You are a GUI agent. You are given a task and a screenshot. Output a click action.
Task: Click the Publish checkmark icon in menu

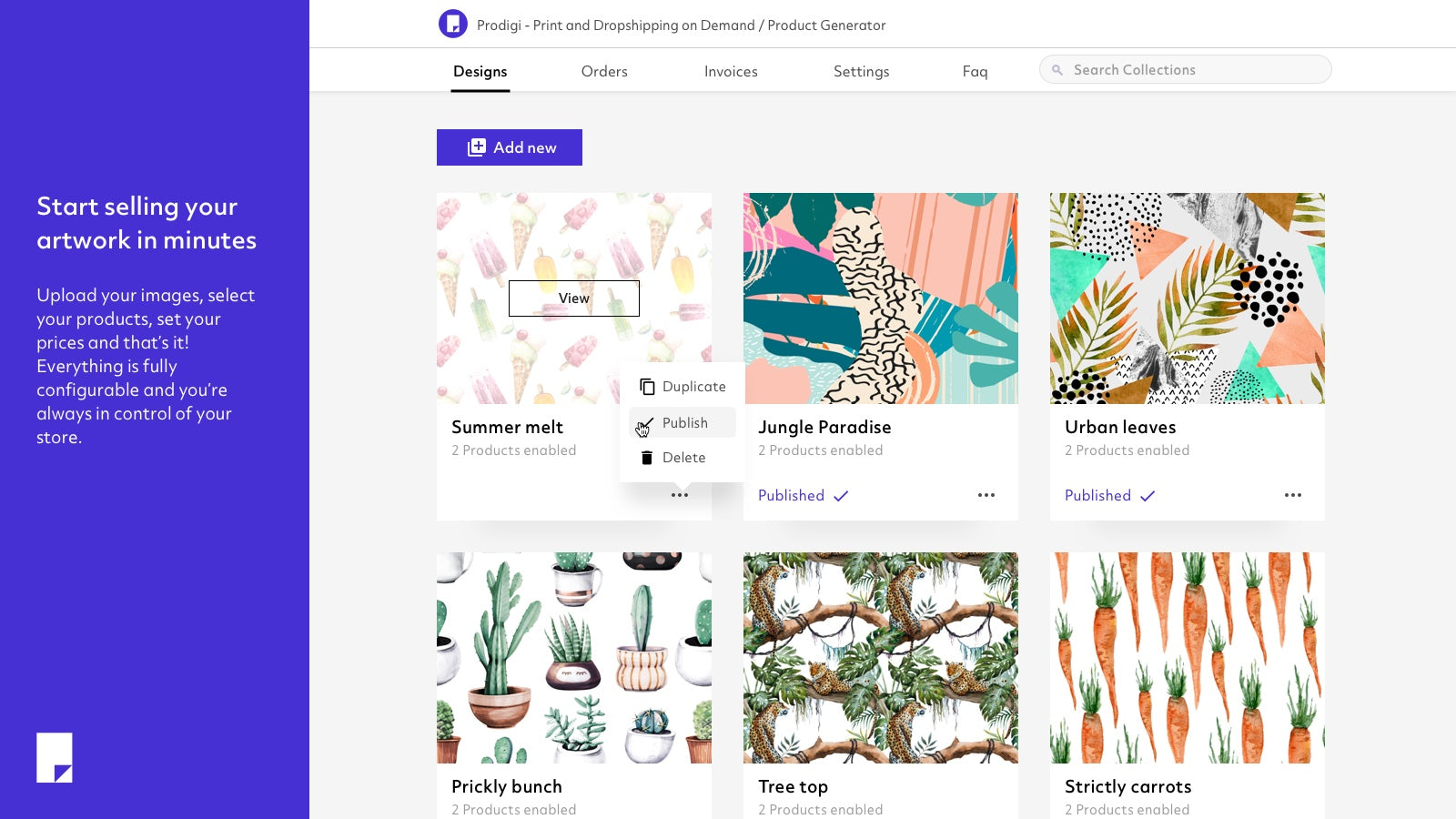tap(646, 424)
